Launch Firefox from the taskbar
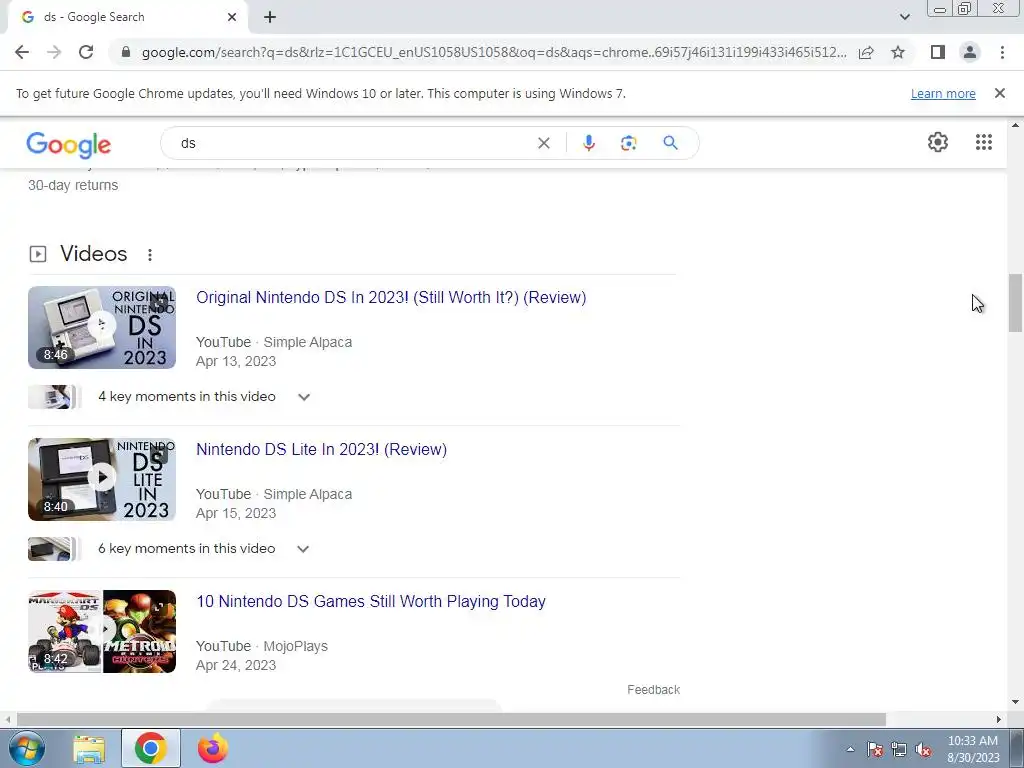The image size is (1024, 768). pos(213,748)
